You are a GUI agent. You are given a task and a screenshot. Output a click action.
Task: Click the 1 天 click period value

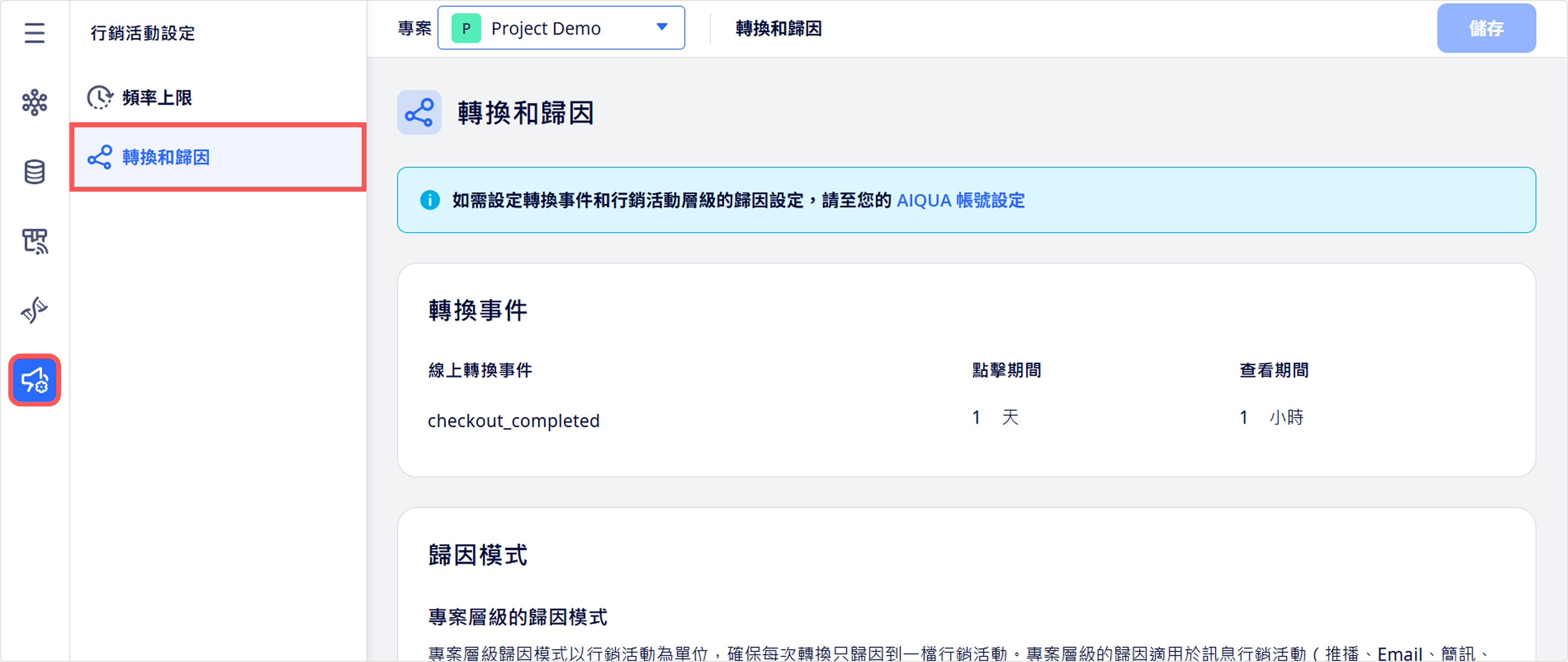(x=995, y=418)
